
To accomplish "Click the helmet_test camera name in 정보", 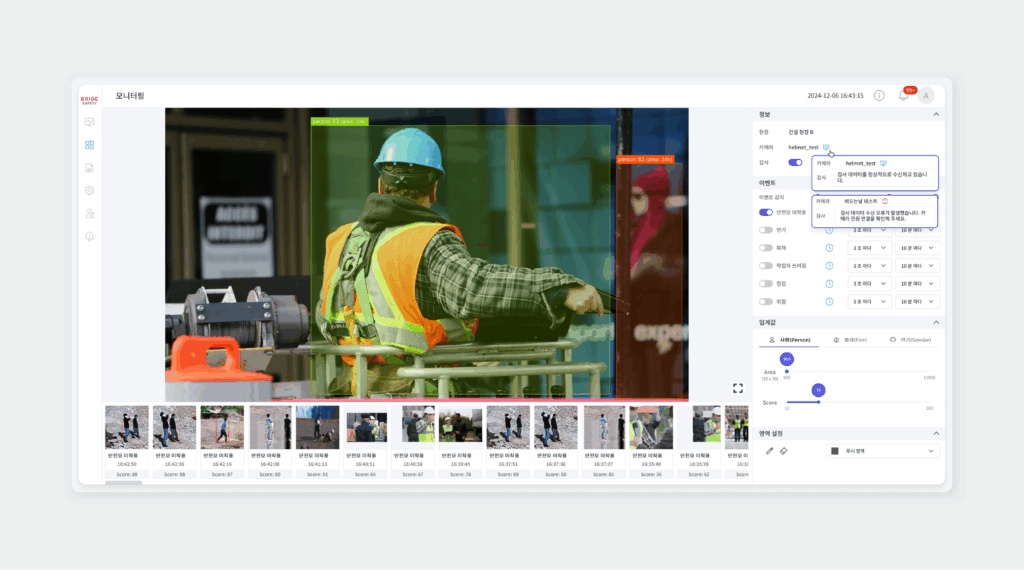I will pos(803,148).
